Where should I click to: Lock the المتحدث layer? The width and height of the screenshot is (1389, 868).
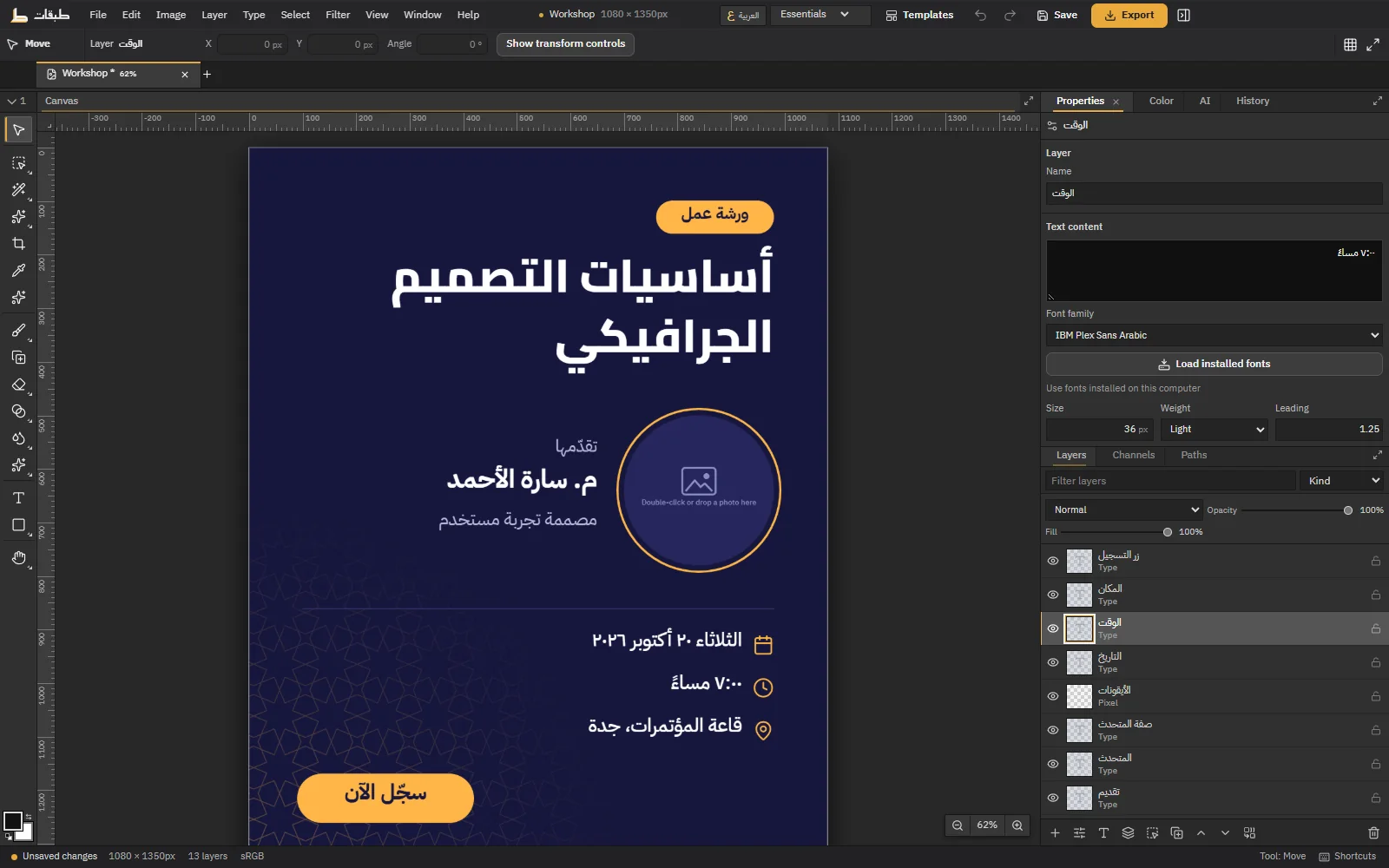point(1376,764)
